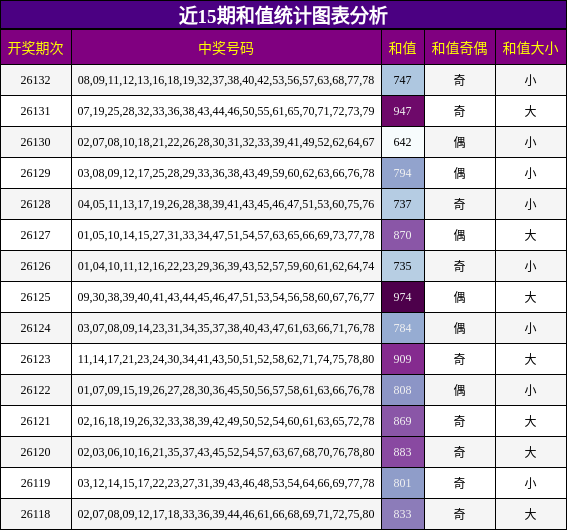The width and height of the screenshot is (567, 530).
Task: Select draw period 26120
Action: [35, 452]
